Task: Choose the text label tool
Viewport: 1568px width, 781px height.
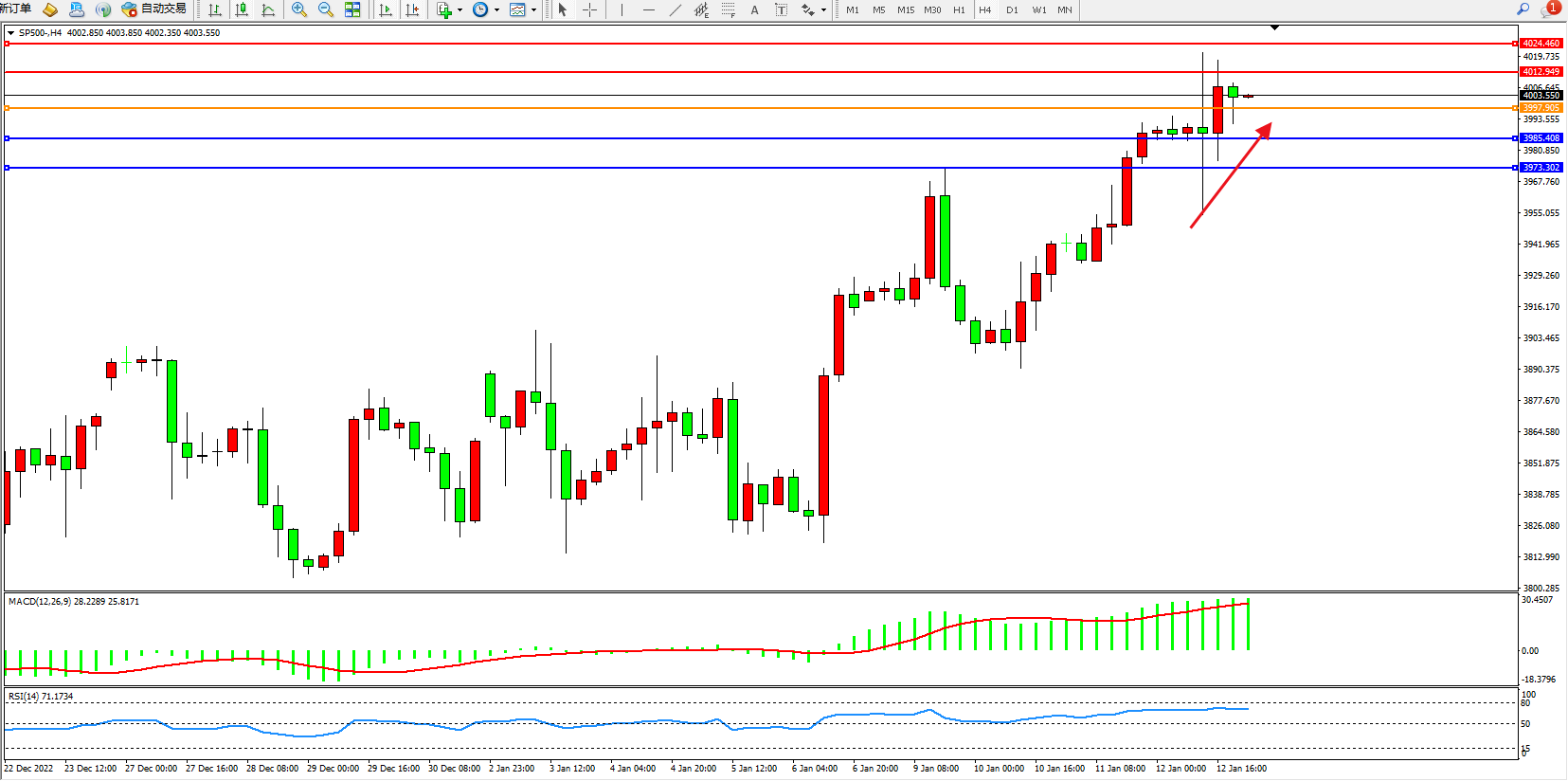Action: [x=781, y=9]
